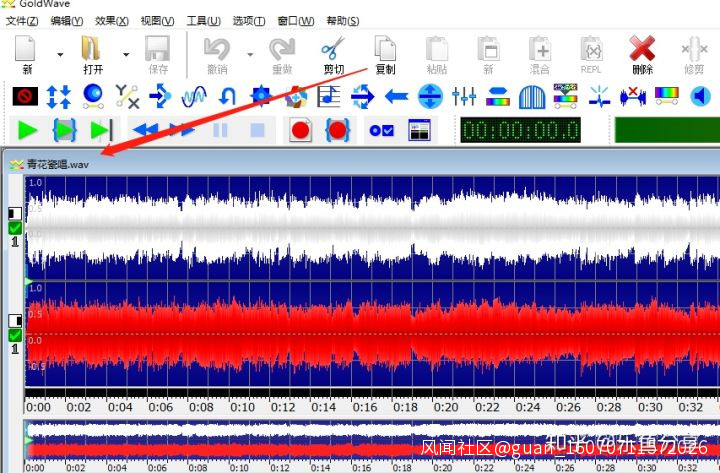Record into selection with bracketed red button
The width and height of the screenshot is (720, 473).
338,130
